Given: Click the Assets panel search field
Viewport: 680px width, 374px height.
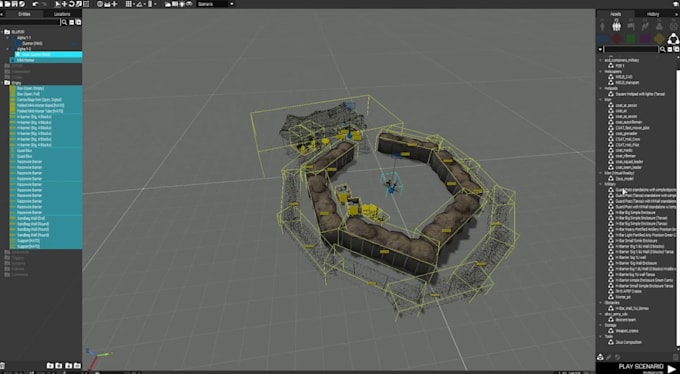Looking at the screenshot, I should (x=631, y=49).
